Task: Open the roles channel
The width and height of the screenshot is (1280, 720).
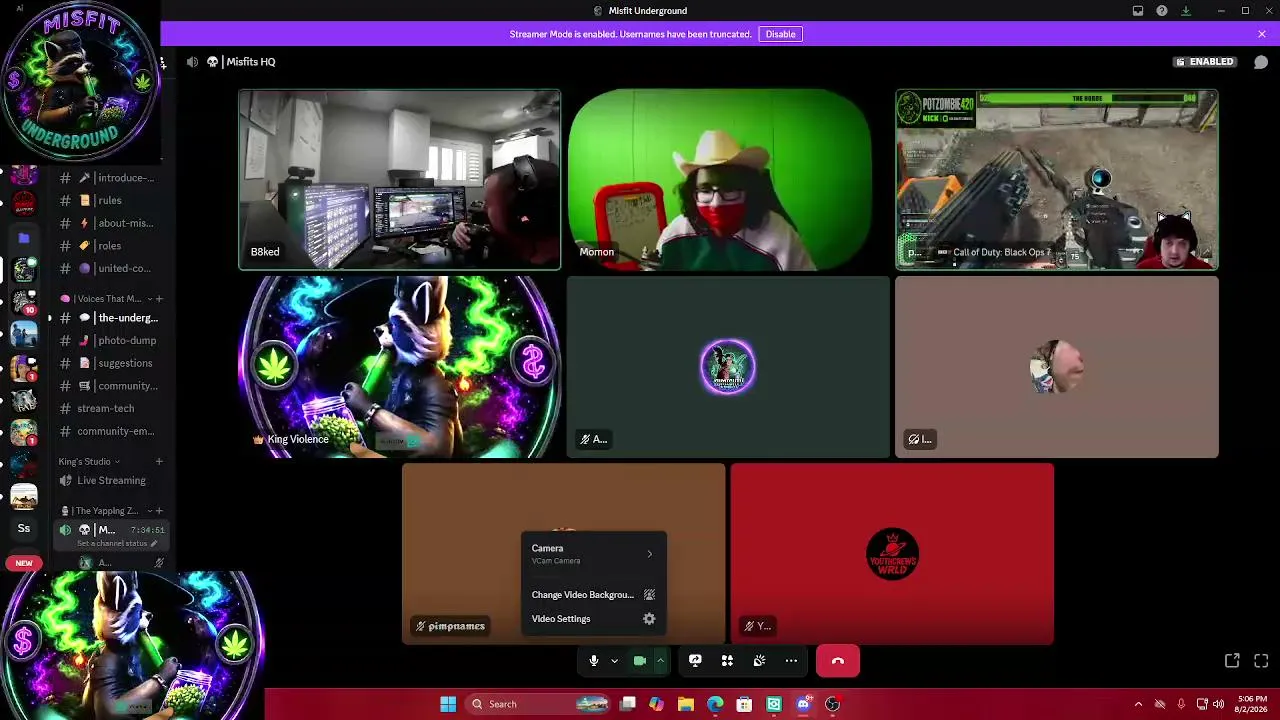Action: coord(110,246)
